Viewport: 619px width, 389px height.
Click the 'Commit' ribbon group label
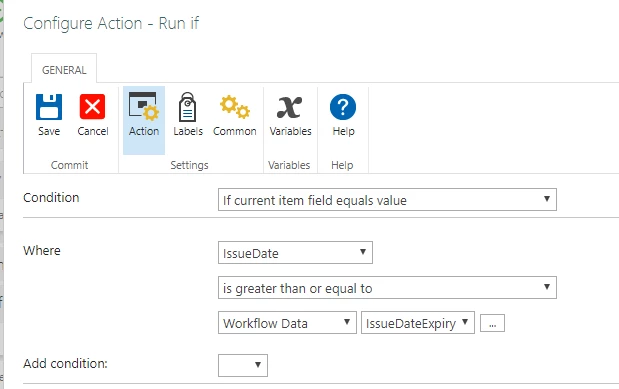[69, 165]
